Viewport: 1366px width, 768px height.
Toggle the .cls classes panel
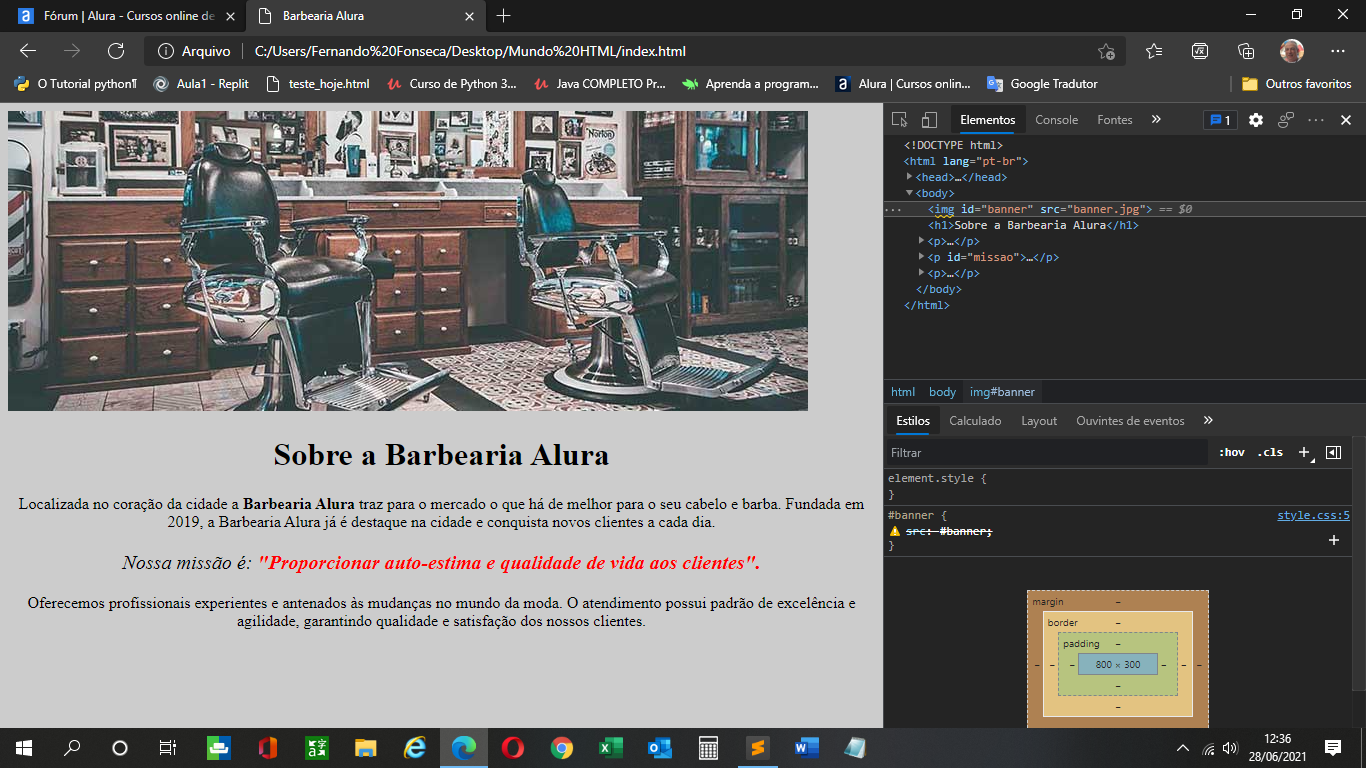(x=1270, y=453)
